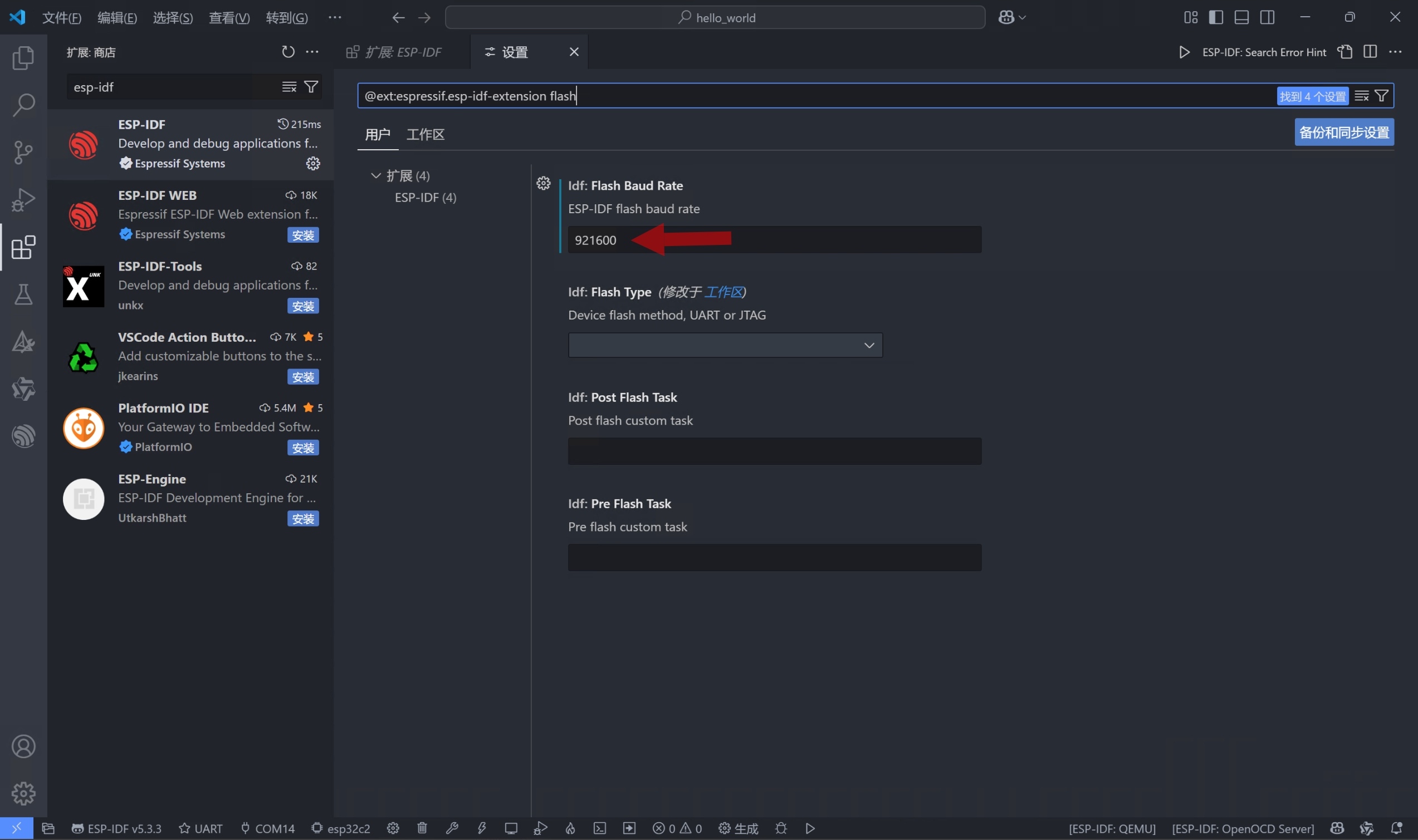Click the Flash Baud Rate input field
The width and height of the screenshot is (1418, 840).
(774, 240)
